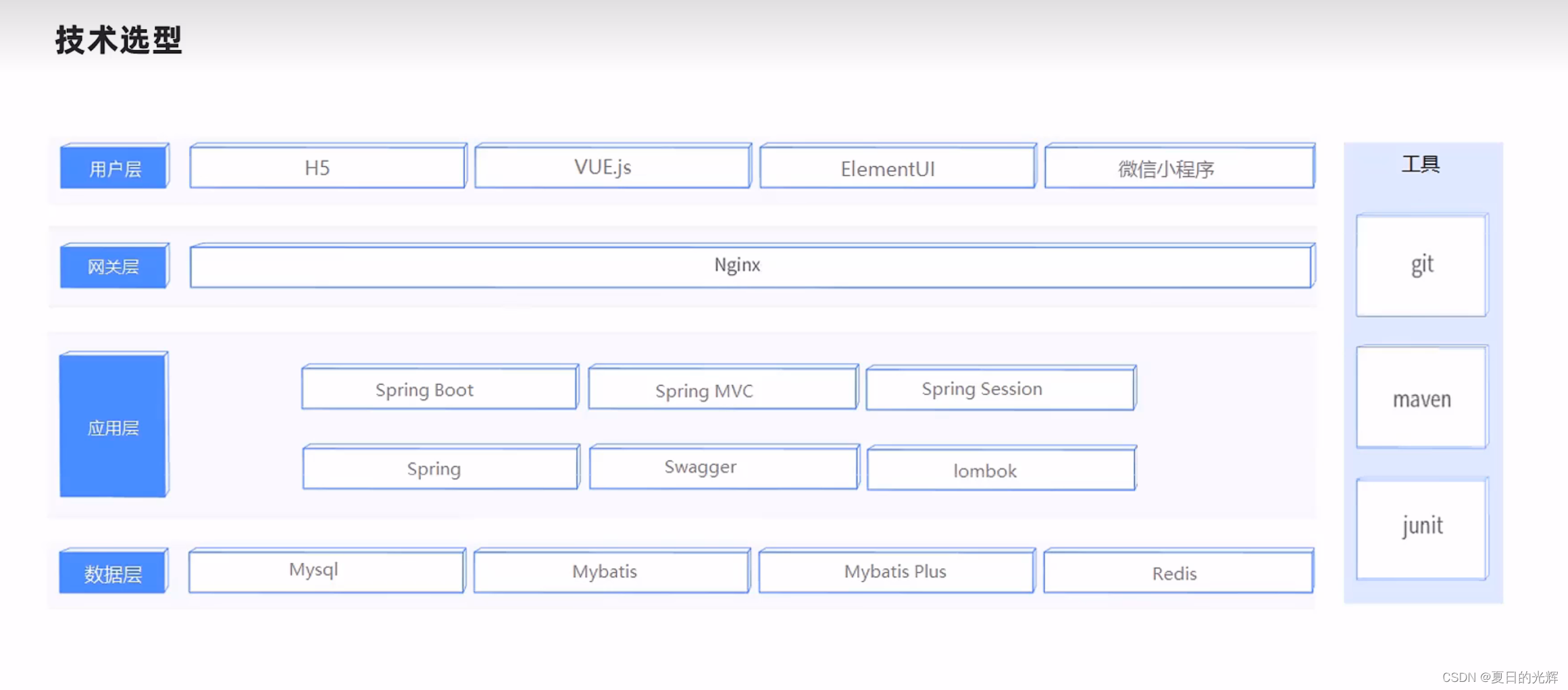Select the 用户层 layer label
Viewport: 1568px width, 690px height.
point(114,166)
